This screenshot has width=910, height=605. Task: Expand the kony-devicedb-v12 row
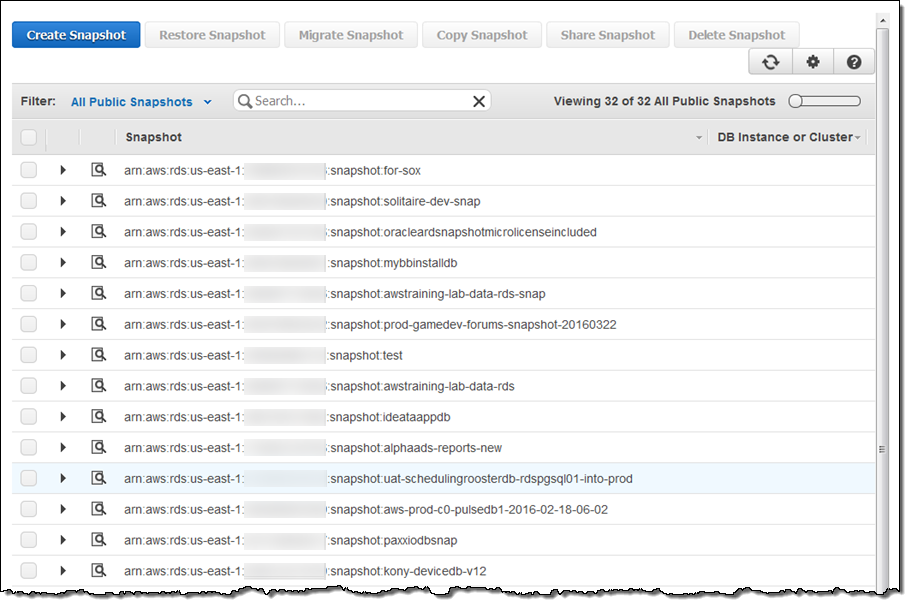[x=62, y=571]
